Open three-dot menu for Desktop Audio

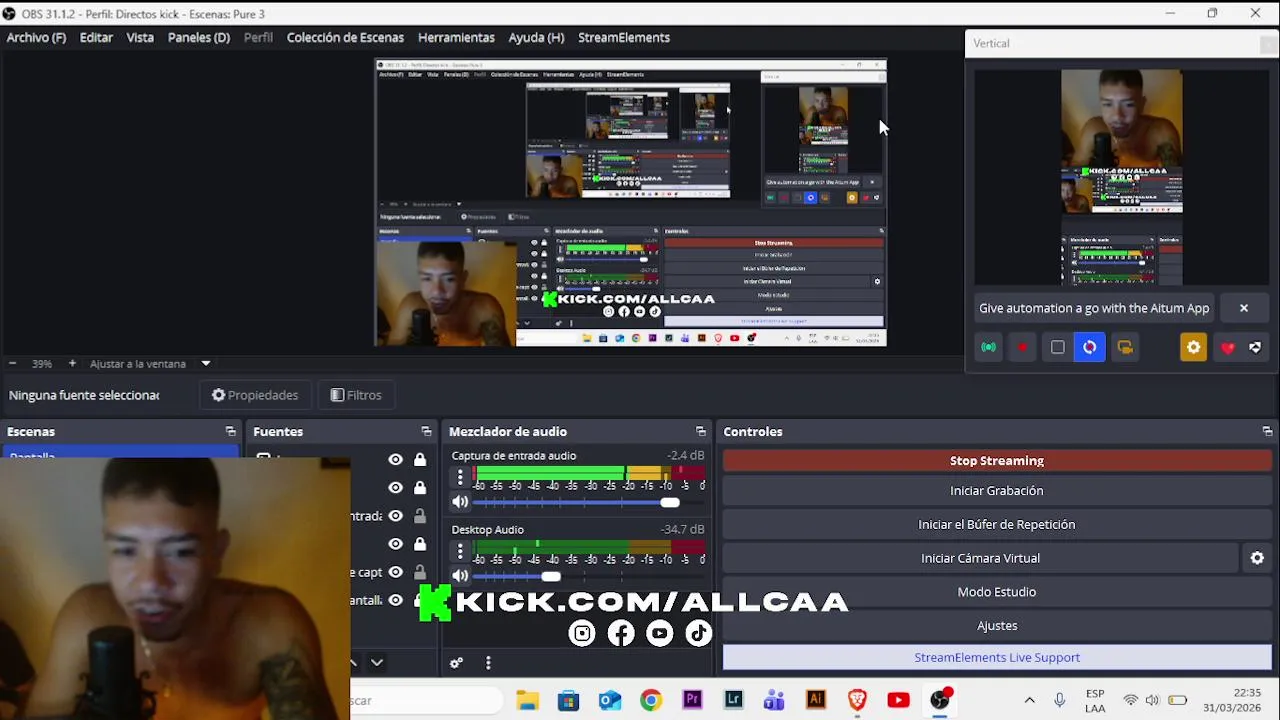click(460, 552)
